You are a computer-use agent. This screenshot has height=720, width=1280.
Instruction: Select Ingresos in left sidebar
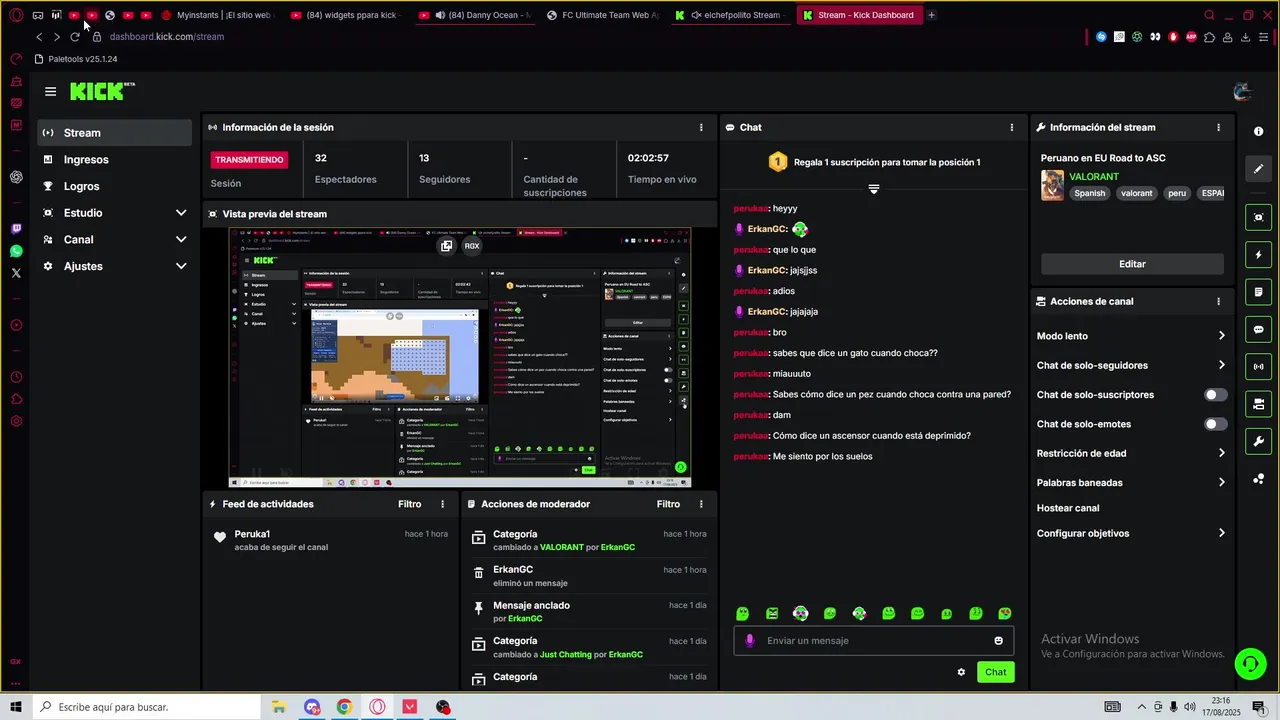click(x=115, y=160)
